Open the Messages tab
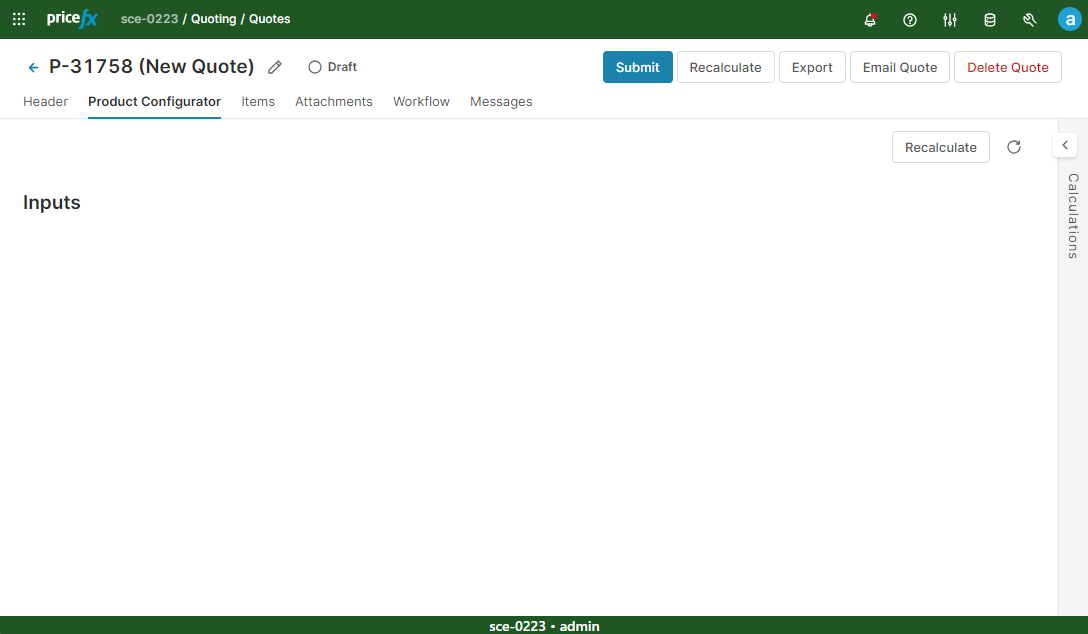This screenshot has width=1088, height=634. [x=501, y=101]
